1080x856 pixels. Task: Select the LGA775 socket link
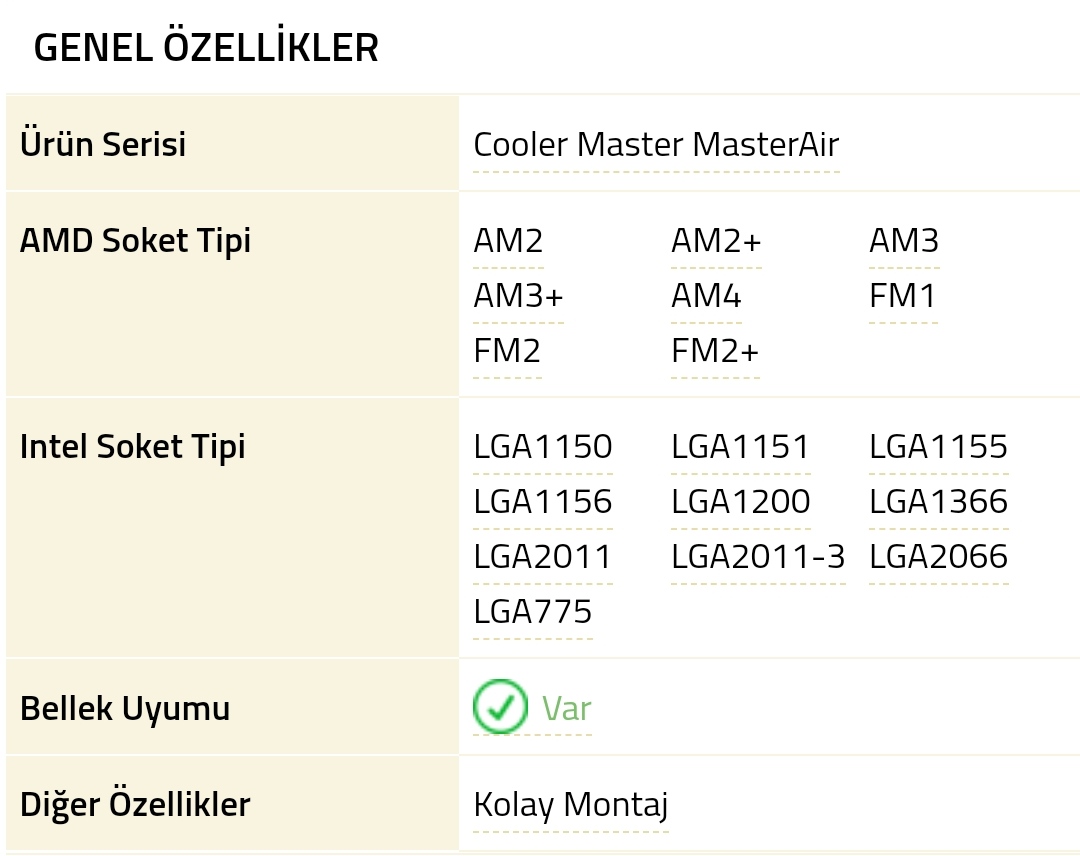tap(533, 612)
